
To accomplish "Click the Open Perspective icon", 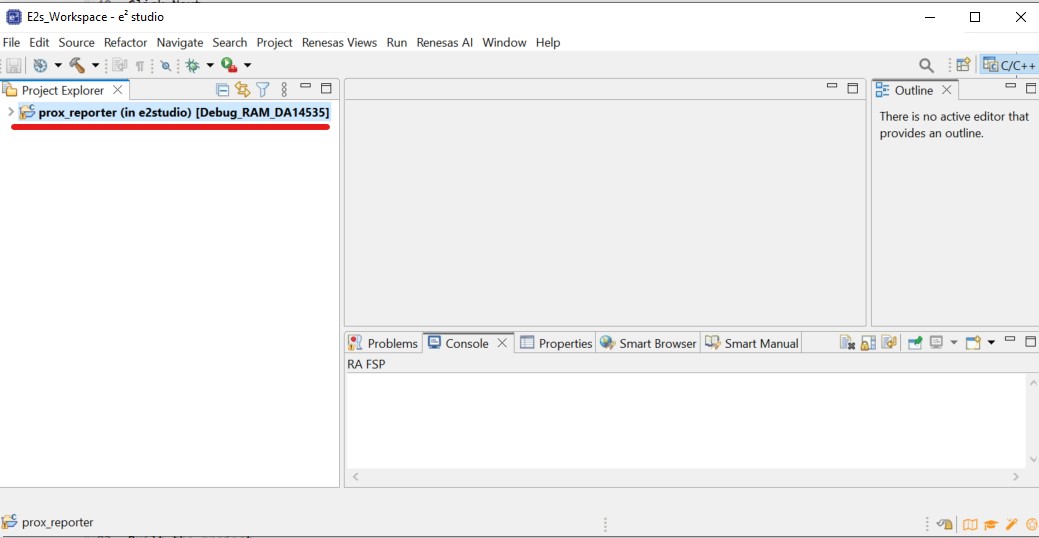I will tap(963, 64).
